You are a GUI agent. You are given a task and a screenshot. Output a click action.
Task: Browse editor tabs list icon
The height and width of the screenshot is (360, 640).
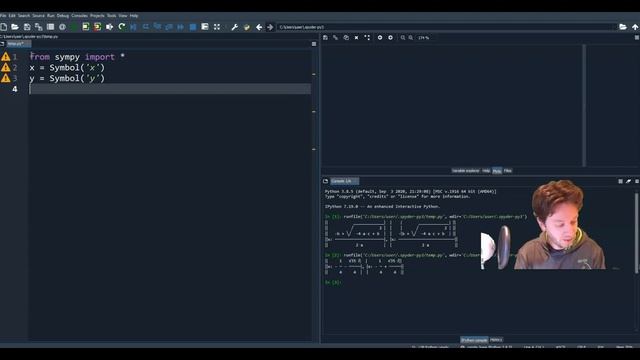pos(2,44)
